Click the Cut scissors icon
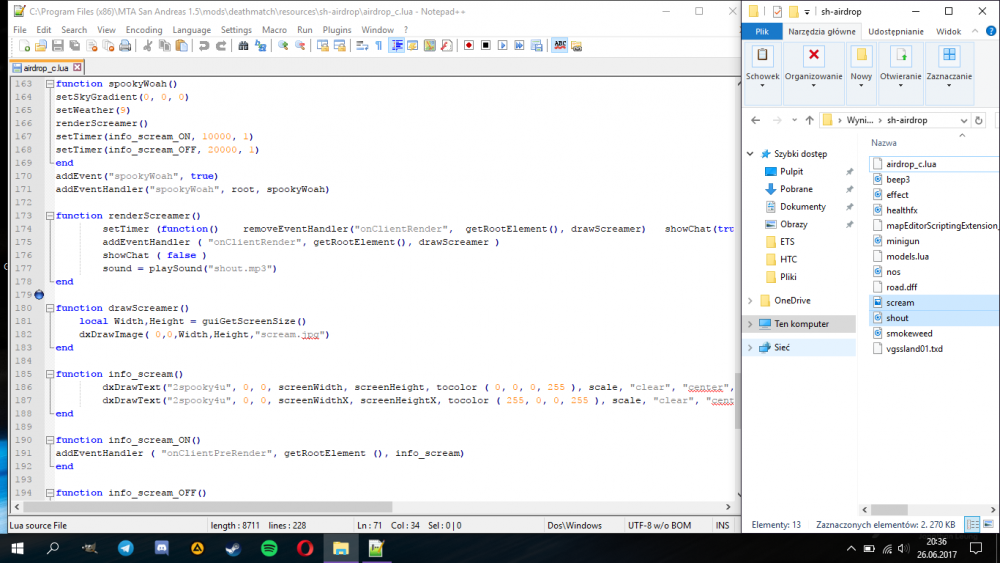The width and height of the screenshot is (1000, 563). click(x=147, y=46)
